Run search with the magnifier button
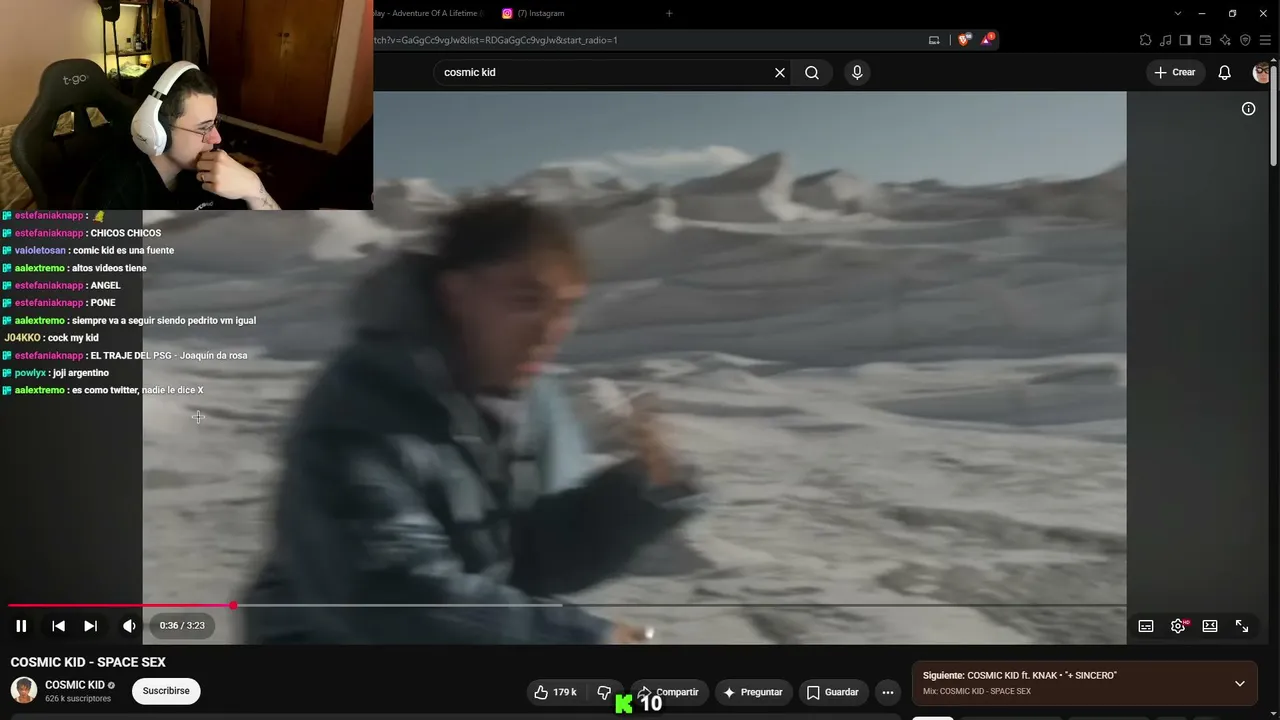1280x720 pixels. (x=812, y=72)
